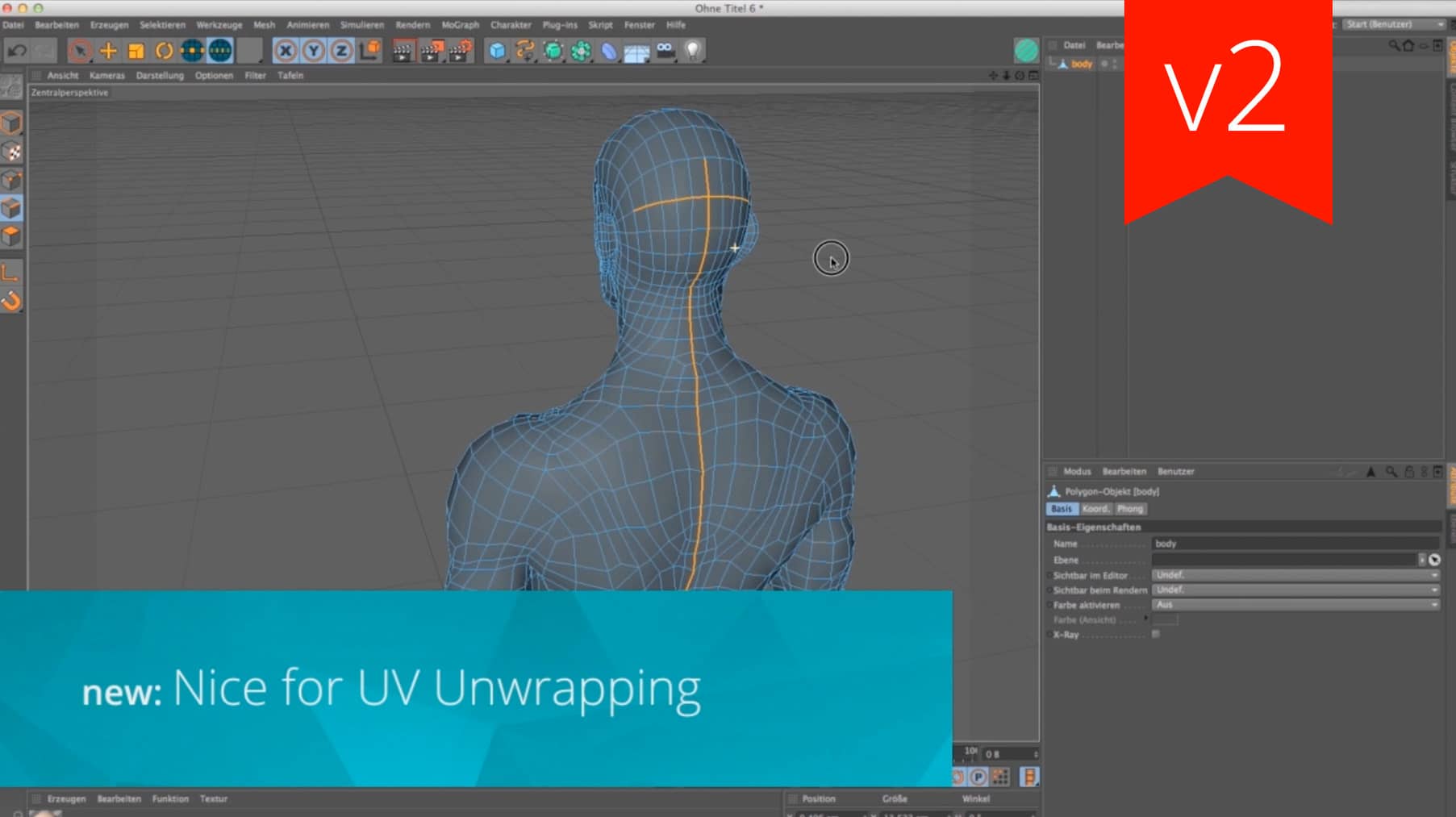Select the Live Selection tool
This screenshot has width=1456, height=817.
pos(81,50)
